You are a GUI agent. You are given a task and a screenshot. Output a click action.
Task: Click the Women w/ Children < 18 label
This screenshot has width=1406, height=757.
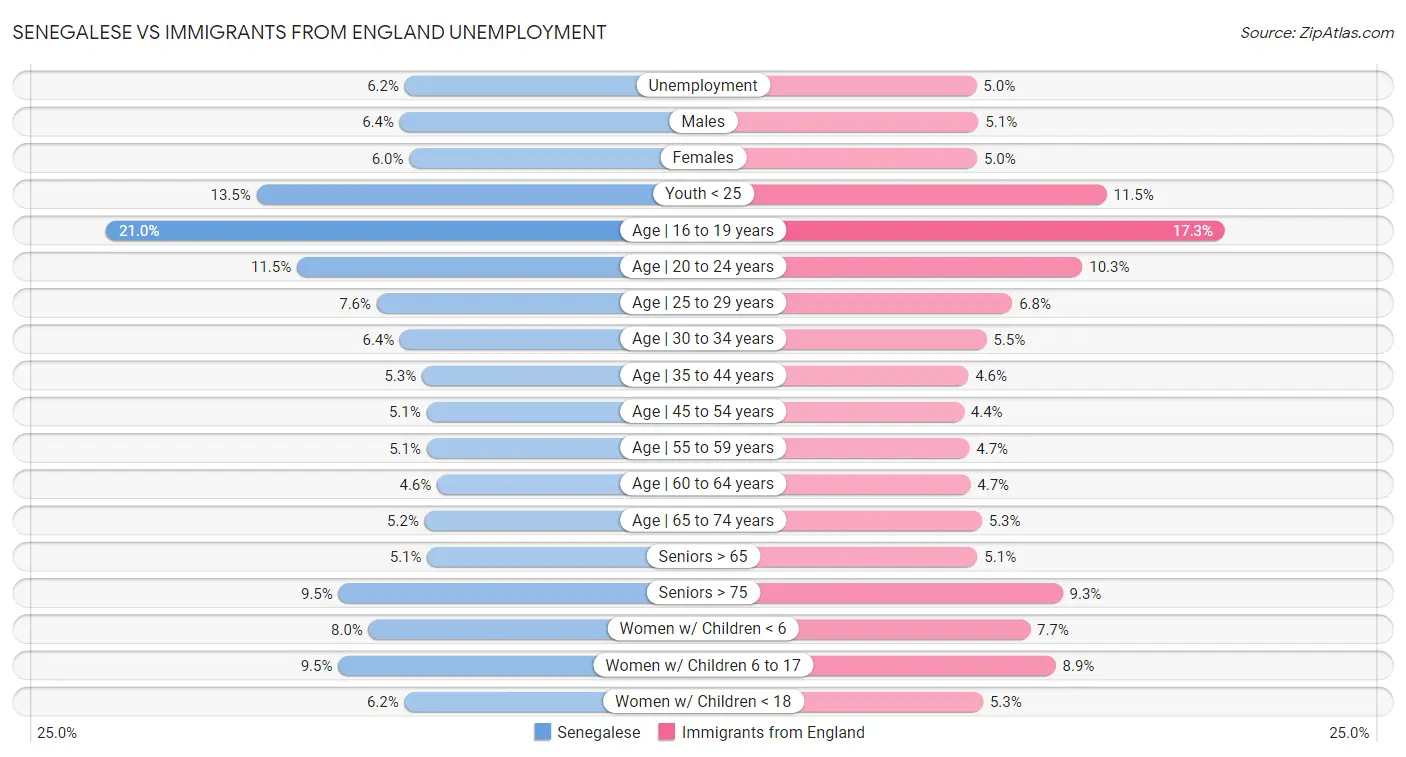click(x=703, y=701)
